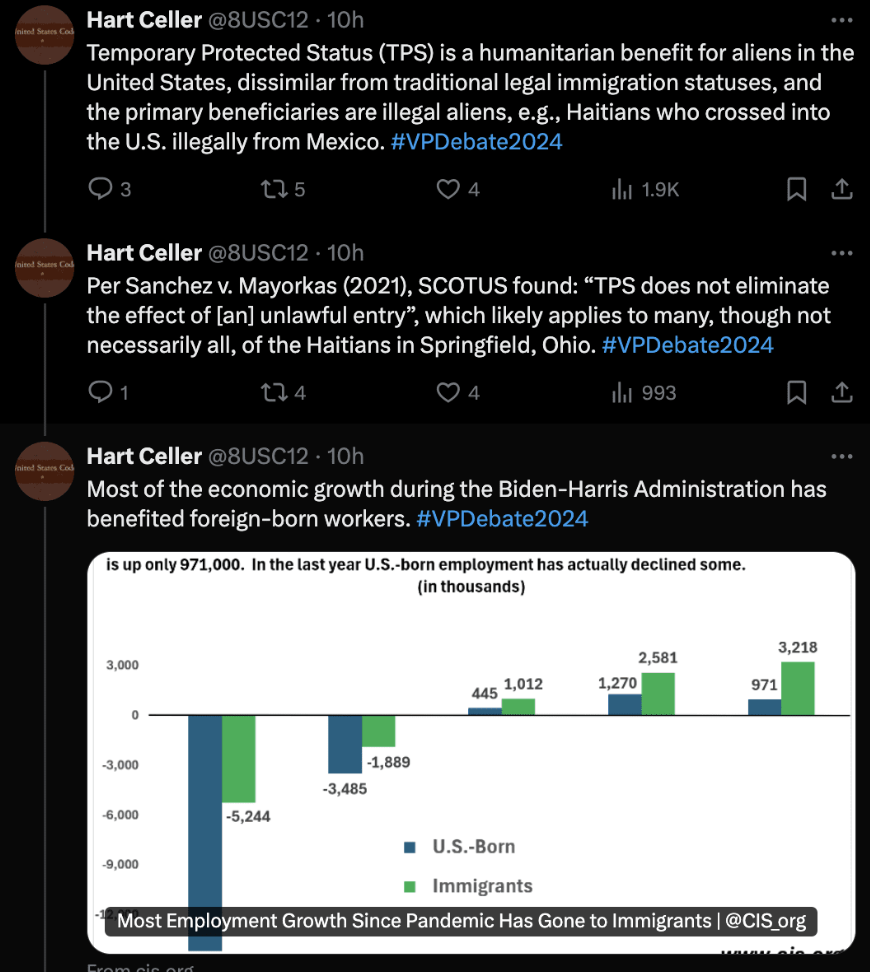This screenshot has height=972, width=870.
Task: Like the Temporary Protected Status tweet
Action: click(x=449, y=188)
